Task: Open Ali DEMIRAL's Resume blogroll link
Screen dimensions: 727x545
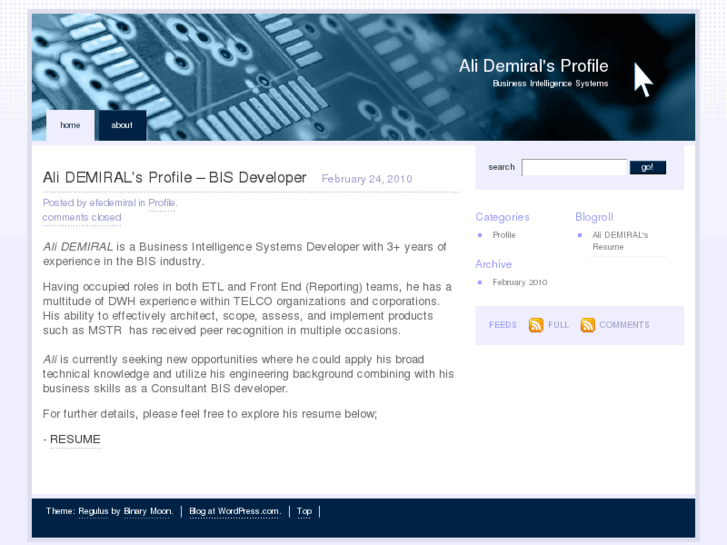Action: [620, 241]
